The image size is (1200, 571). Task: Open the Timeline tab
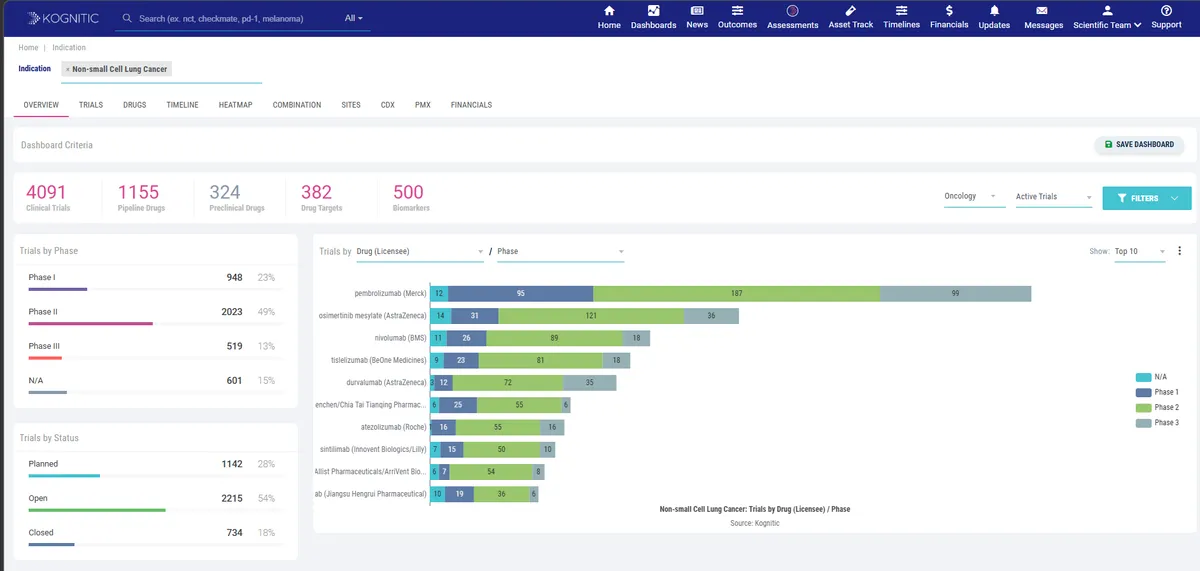point(182,105)
